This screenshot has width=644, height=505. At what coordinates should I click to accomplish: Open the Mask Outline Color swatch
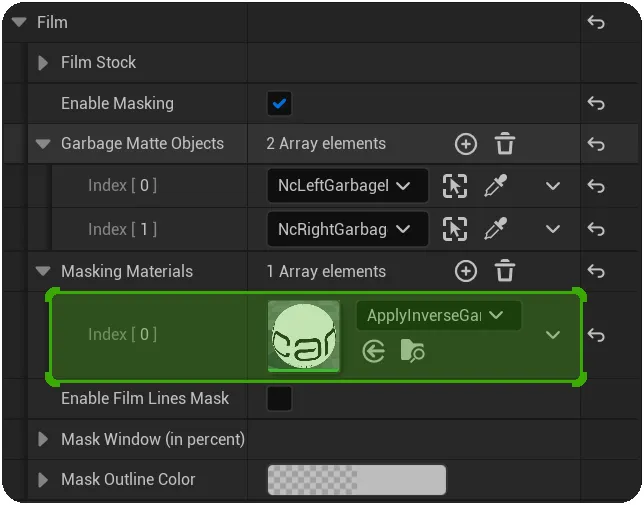click(357, 480)
